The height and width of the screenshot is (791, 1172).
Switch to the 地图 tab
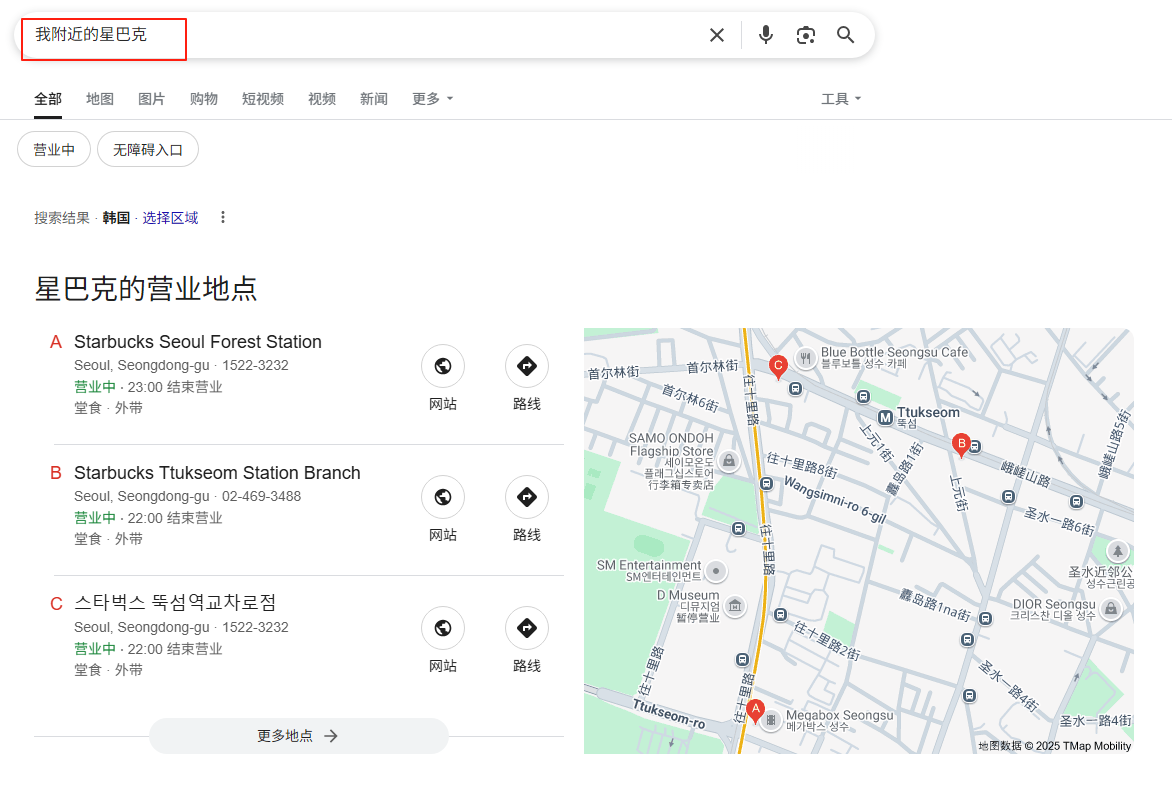[99, 98]
